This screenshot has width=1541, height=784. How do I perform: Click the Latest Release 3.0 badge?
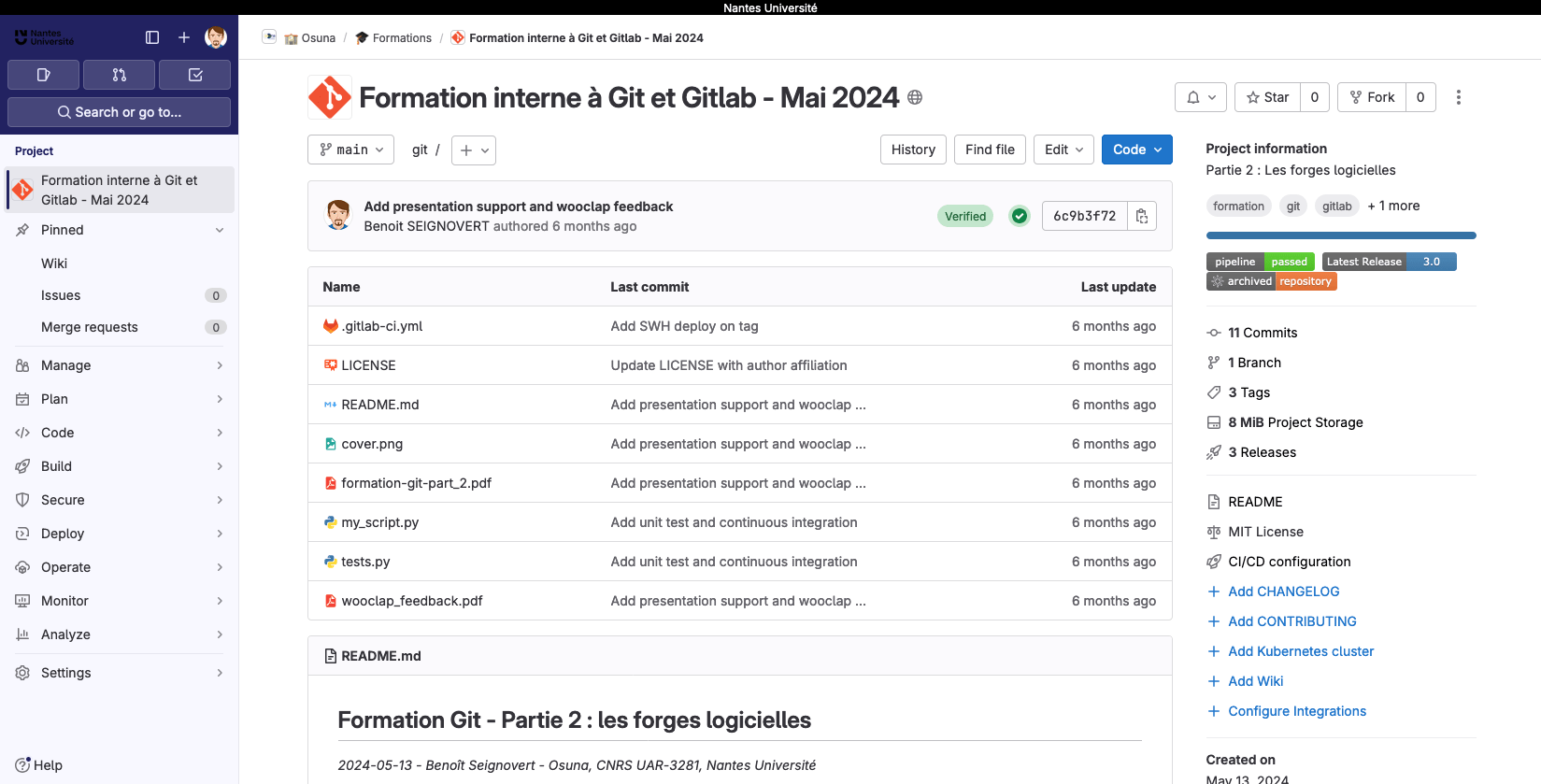pyautogui.click(x=1390, y=262)
